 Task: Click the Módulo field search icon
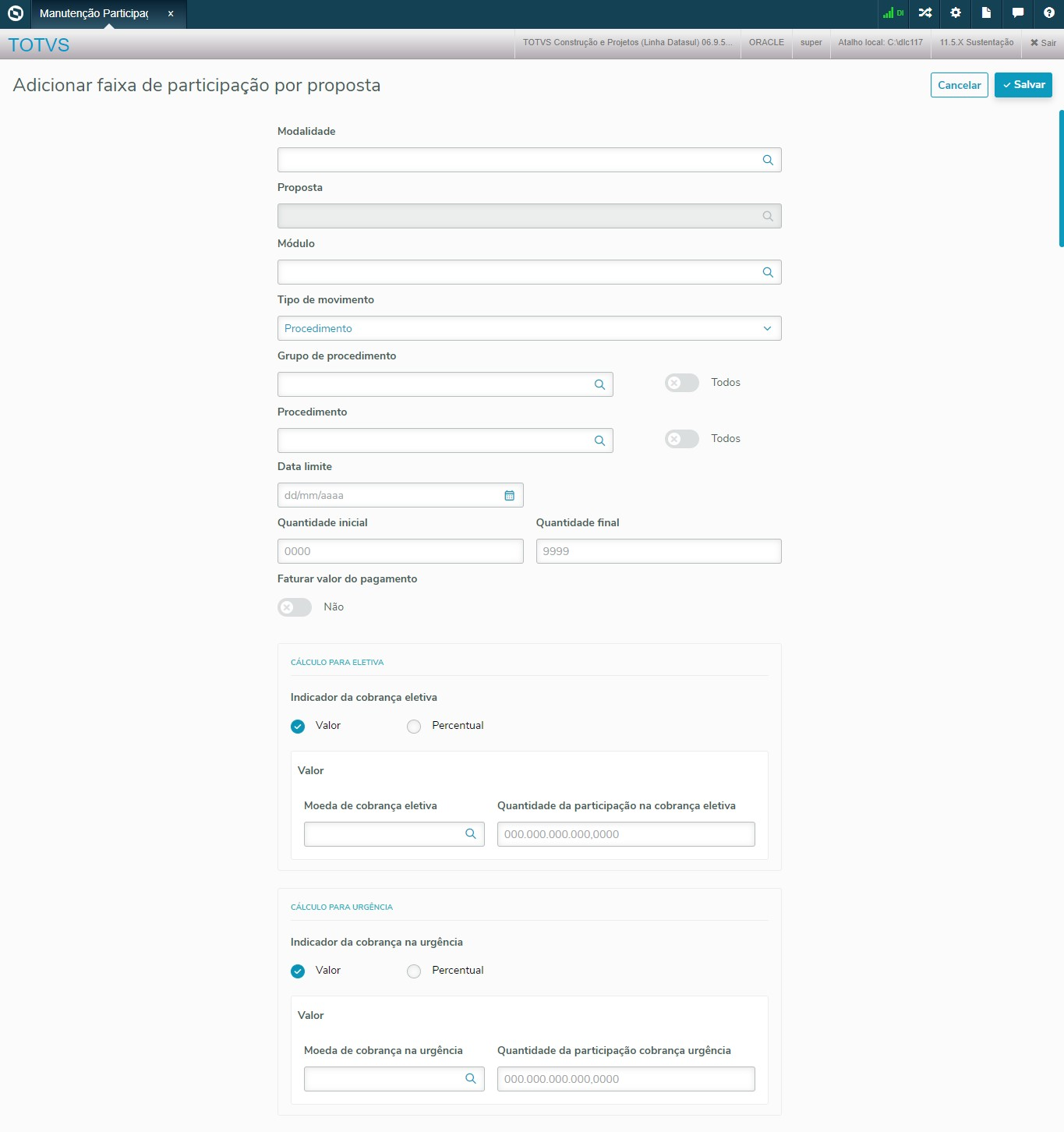(768, 273)
